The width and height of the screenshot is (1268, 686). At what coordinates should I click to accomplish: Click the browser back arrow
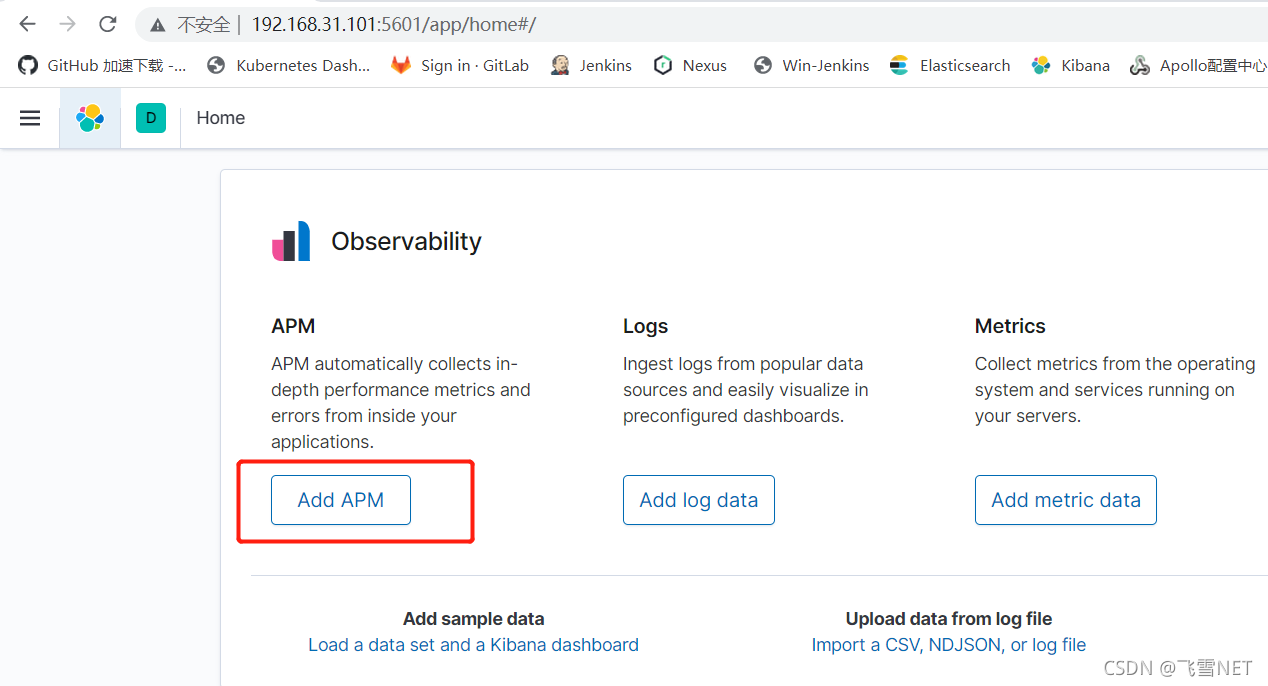pos(27,24)
